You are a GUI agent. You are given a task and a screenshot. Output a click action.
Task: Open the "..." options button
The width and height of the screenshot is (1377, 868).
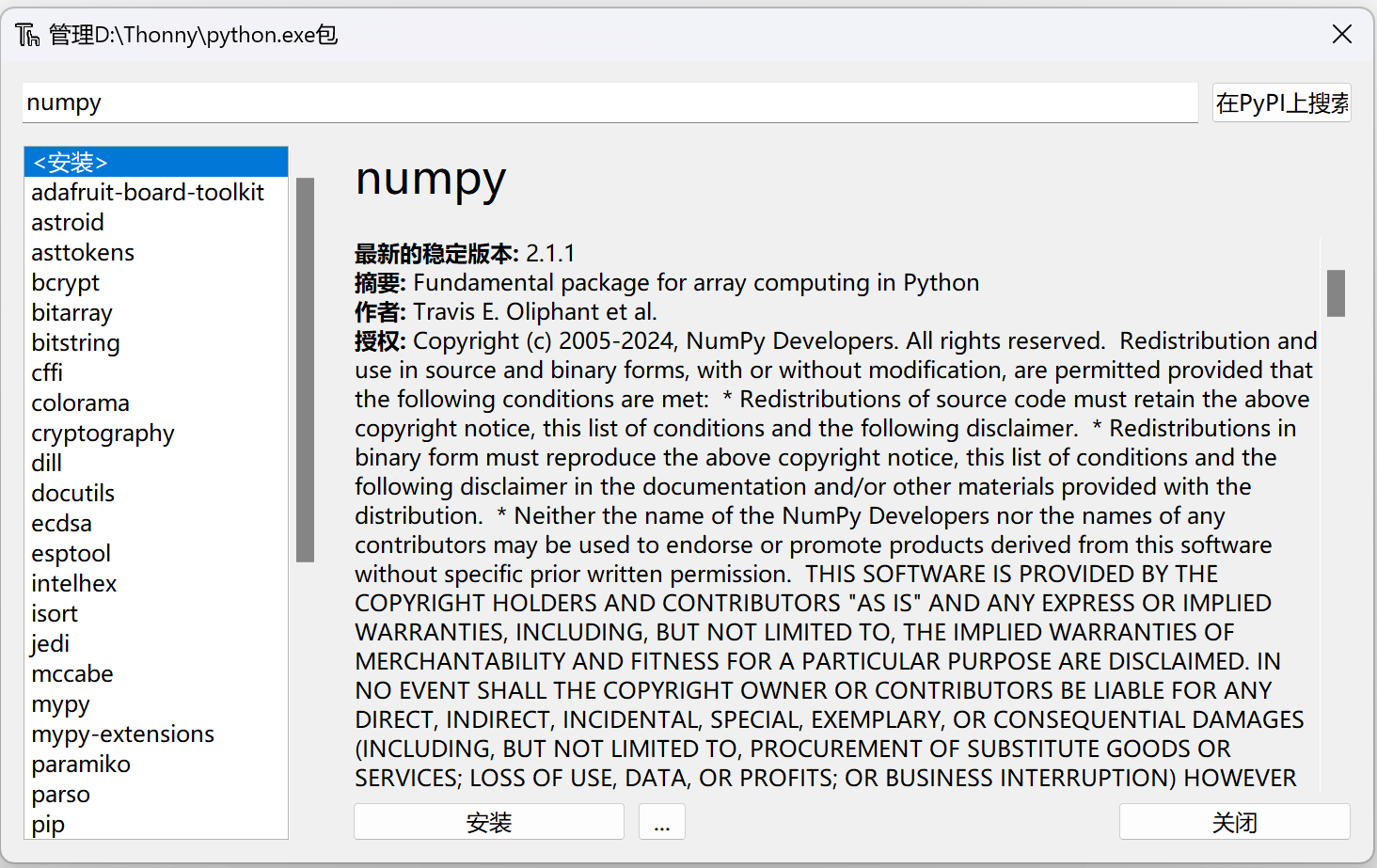point(661,821)
